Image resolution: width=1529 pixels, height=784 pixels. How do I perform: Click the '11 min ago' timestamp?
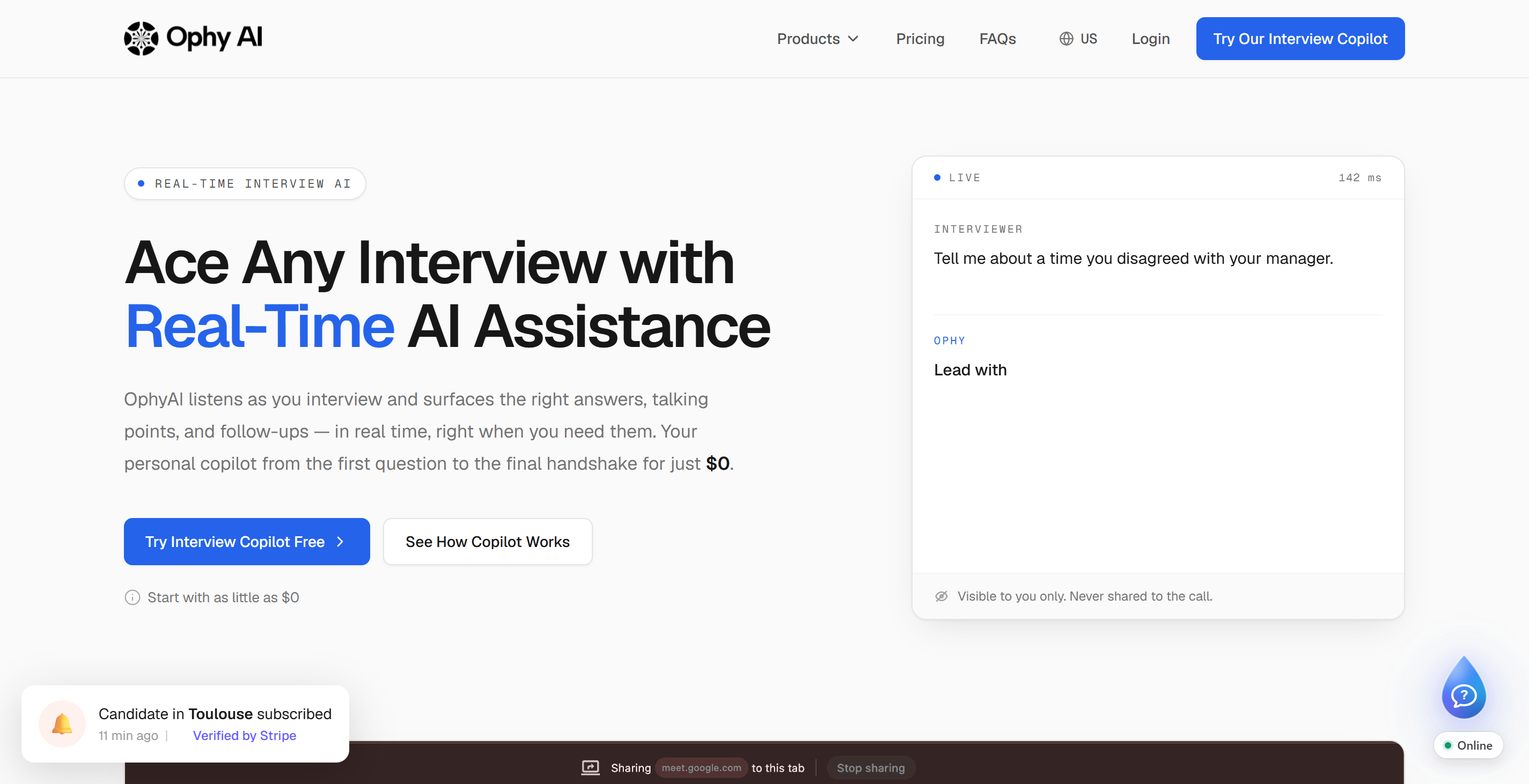point(128,735)
